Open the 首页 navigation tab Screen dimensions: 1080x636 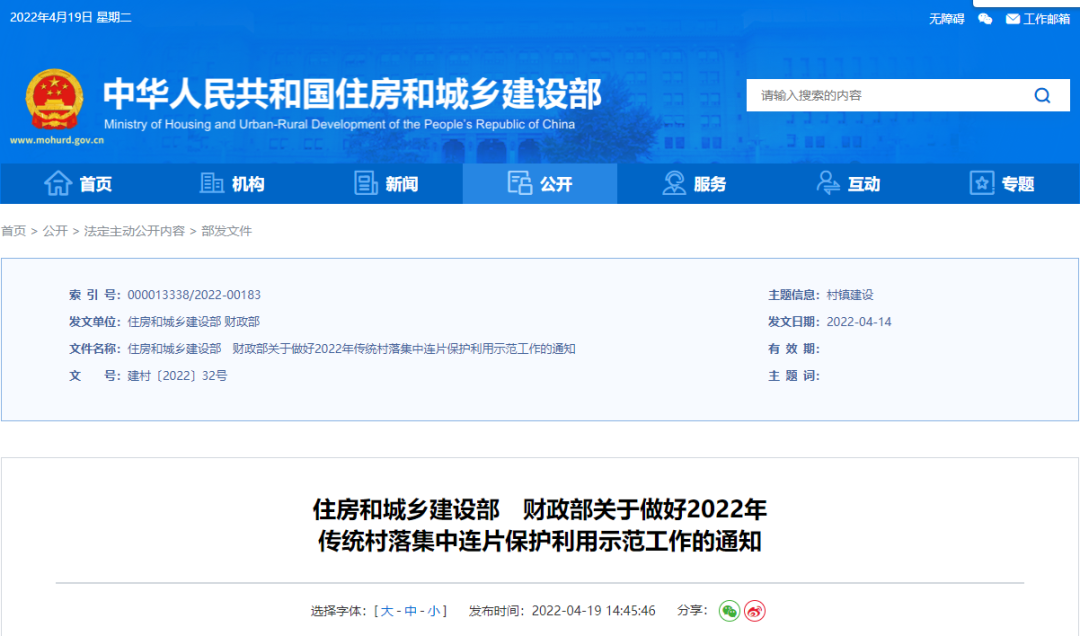(x=77, y=183)
